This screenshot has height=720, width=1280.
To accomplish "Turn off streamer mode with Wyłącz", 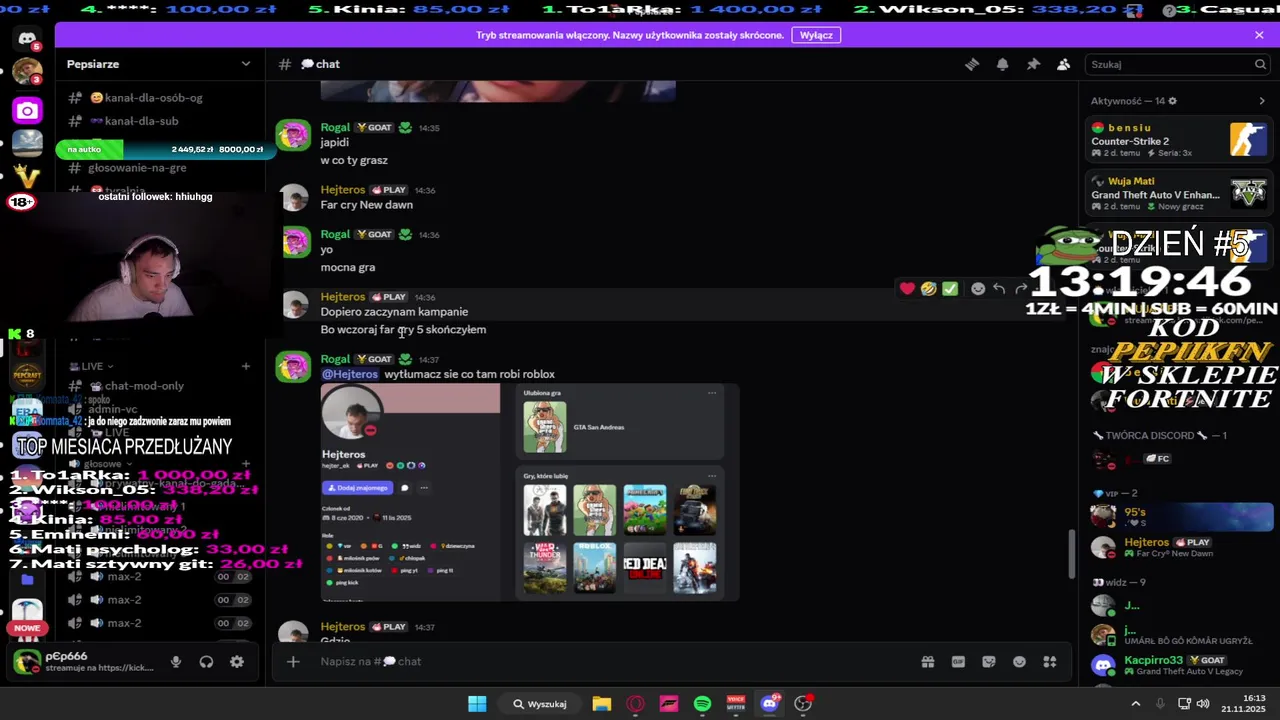I will [816, 35].
